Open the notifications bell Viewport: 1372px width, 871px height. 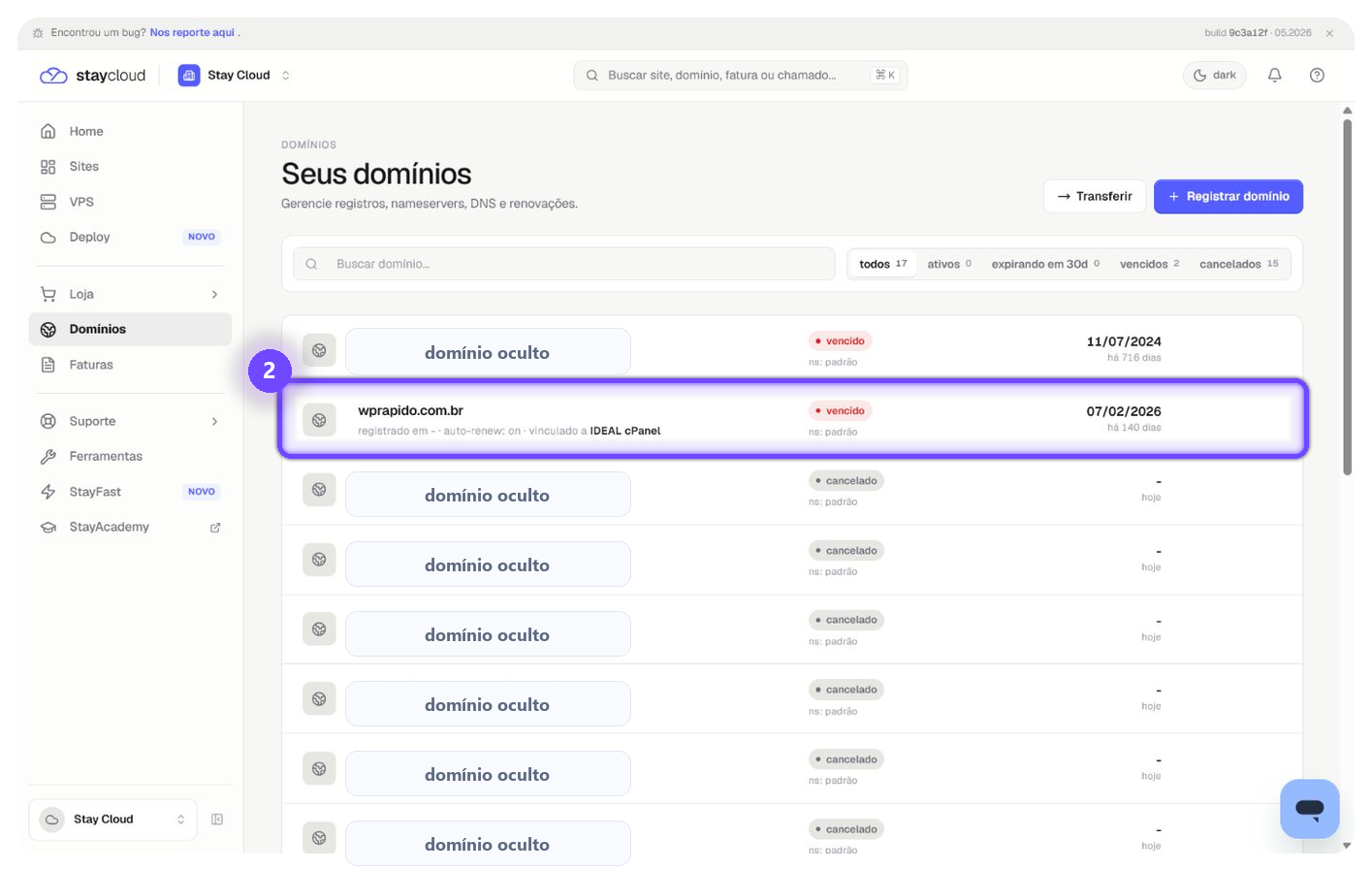click(1275, 75)
